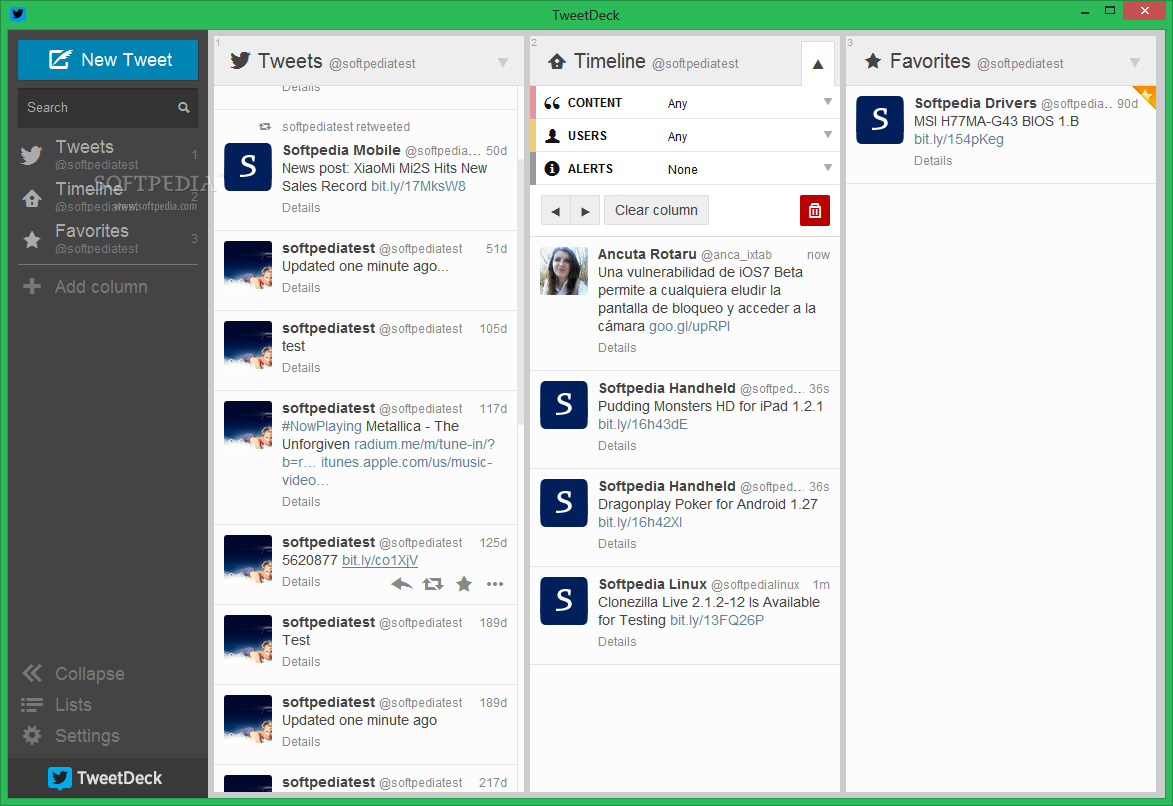This screenshot has height=806, width=1173.
Task: Click the Collapse double-chevron icon
Action: 32,673
